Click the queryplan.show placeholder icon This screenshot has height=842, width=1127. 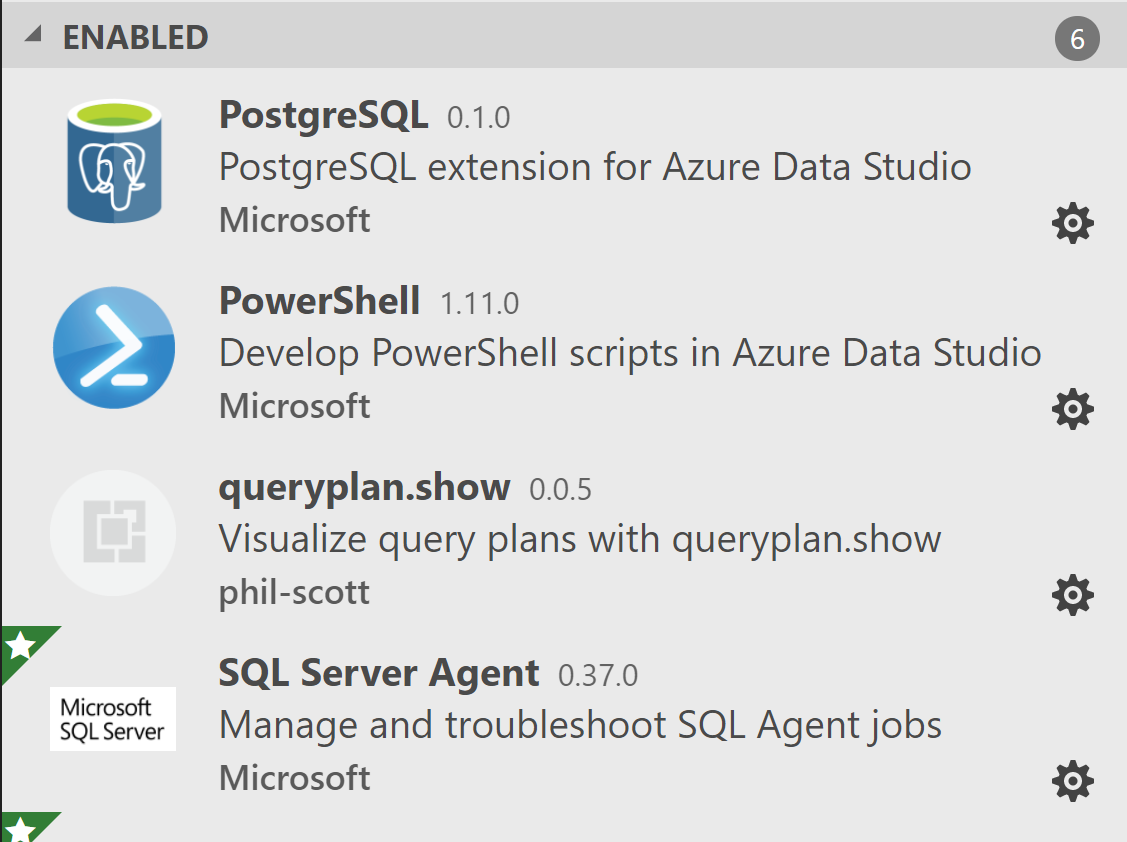tap(113, 534)
